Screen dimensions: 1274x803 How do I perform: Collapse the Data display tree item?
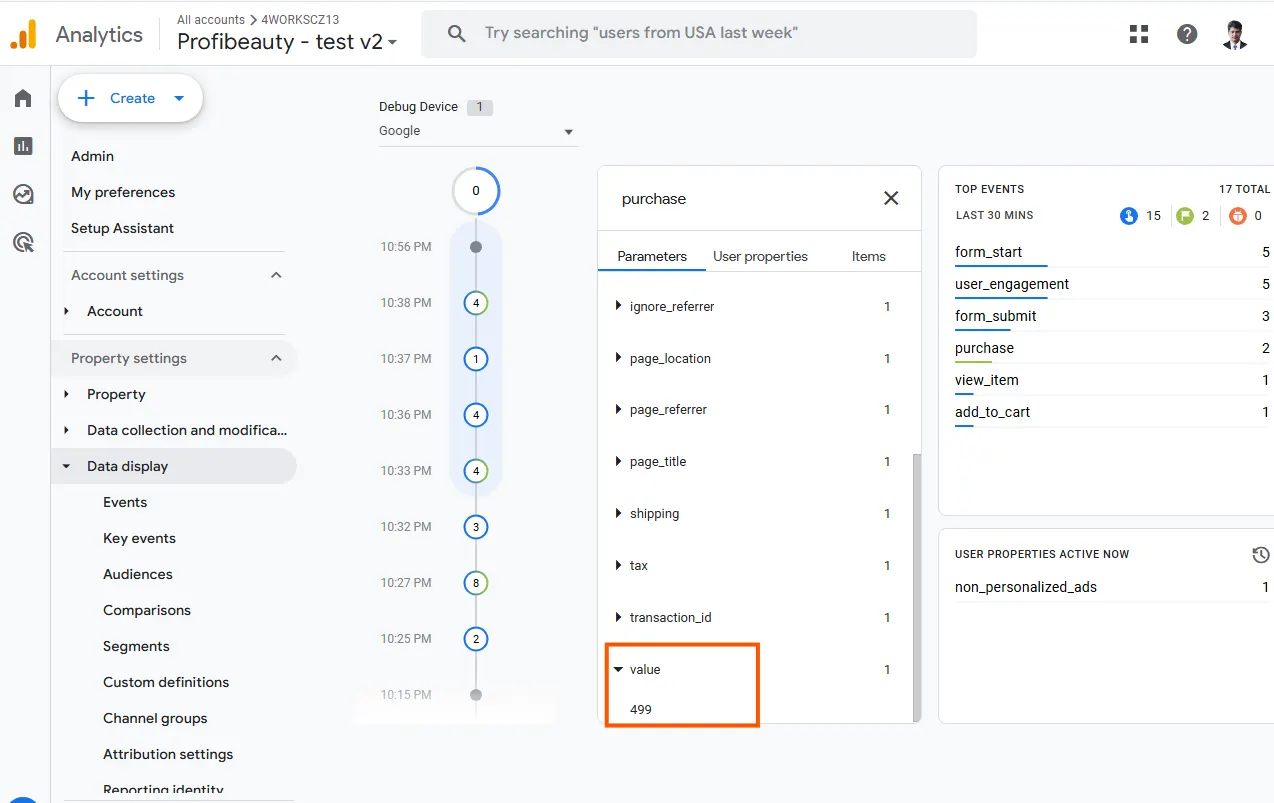point(67,466)
